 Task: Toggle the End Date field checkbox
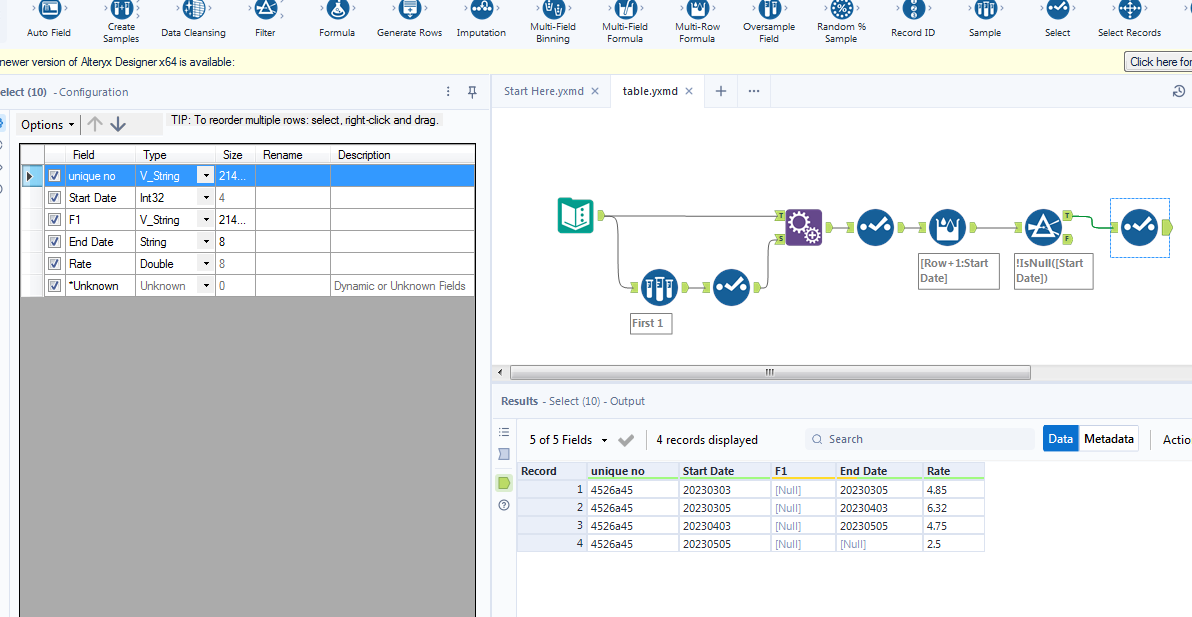tap(55, 242)
